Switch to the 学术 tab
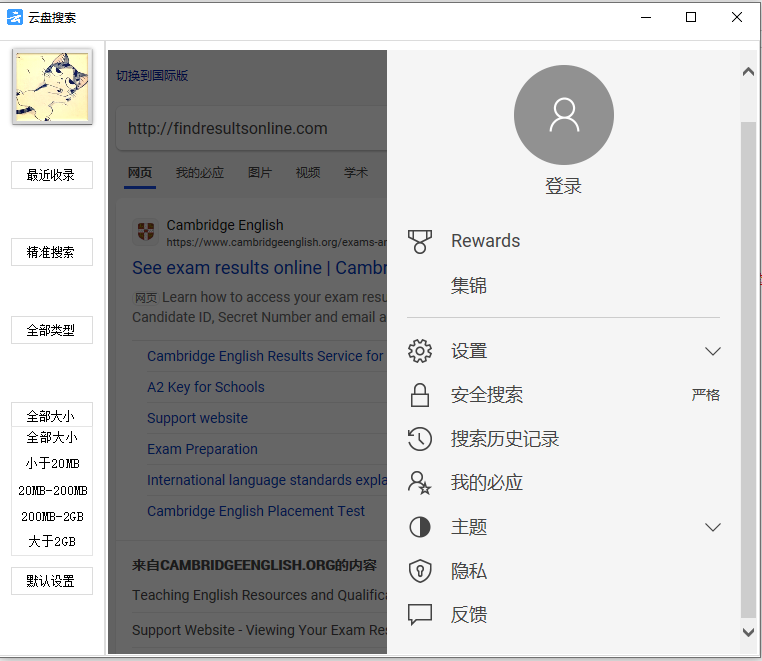This screenshot has width=762, height=661. [356, 173]
